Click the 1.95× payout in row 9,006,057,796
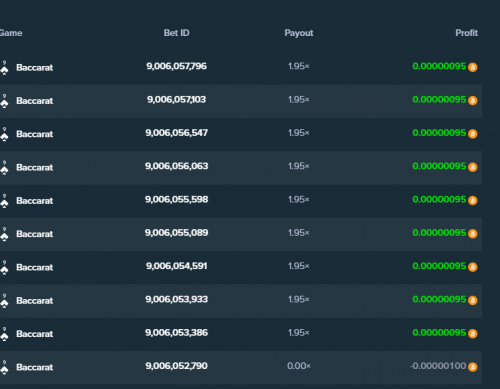Viewport: 500px width, 389px height. 299,66
